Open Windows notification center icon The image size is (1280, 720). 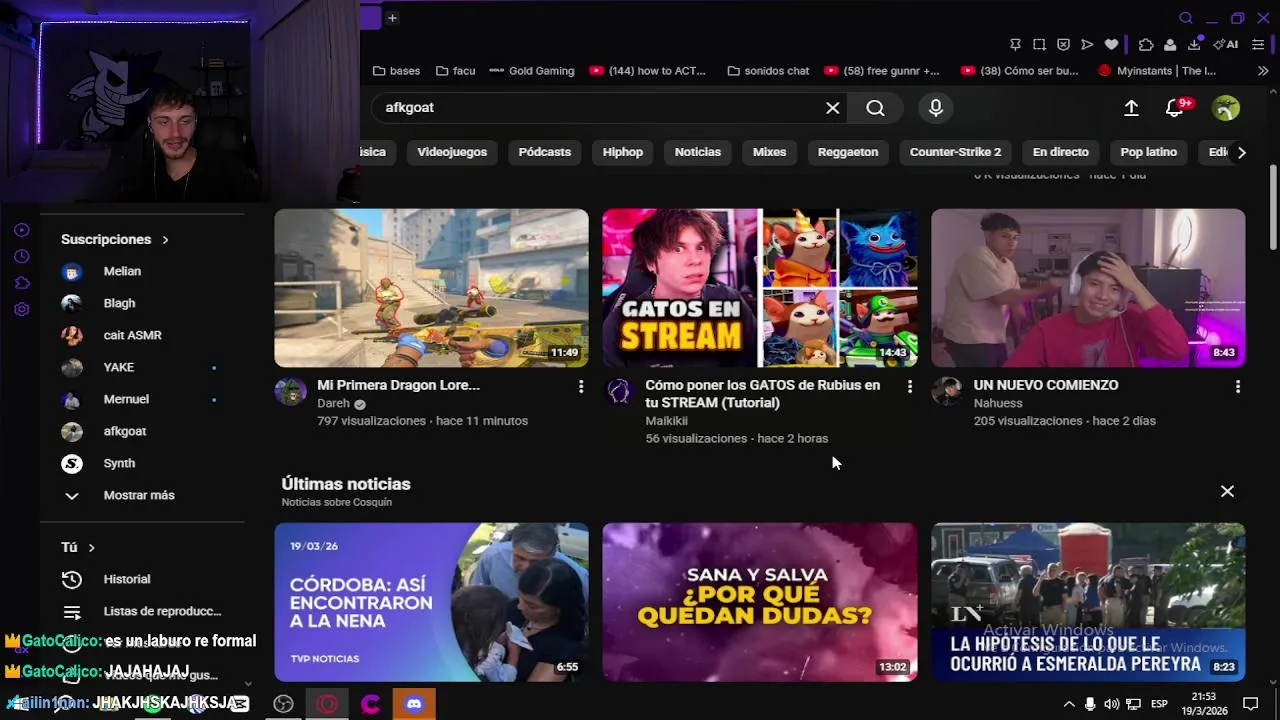(x=1250, y=704)
